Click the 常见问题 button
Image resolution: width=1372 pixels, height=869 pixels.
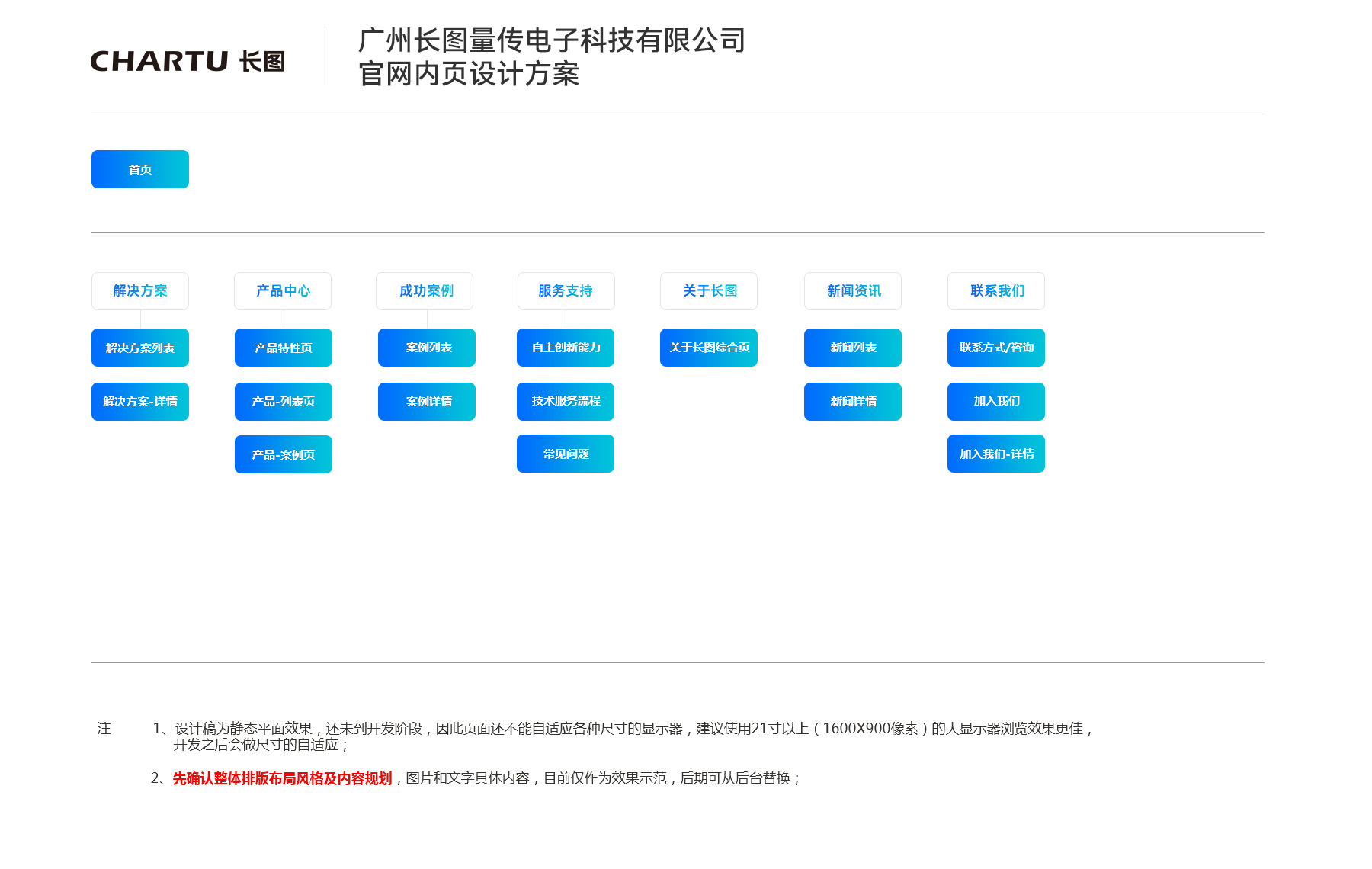pyautogui.click(x=566, y=454)
